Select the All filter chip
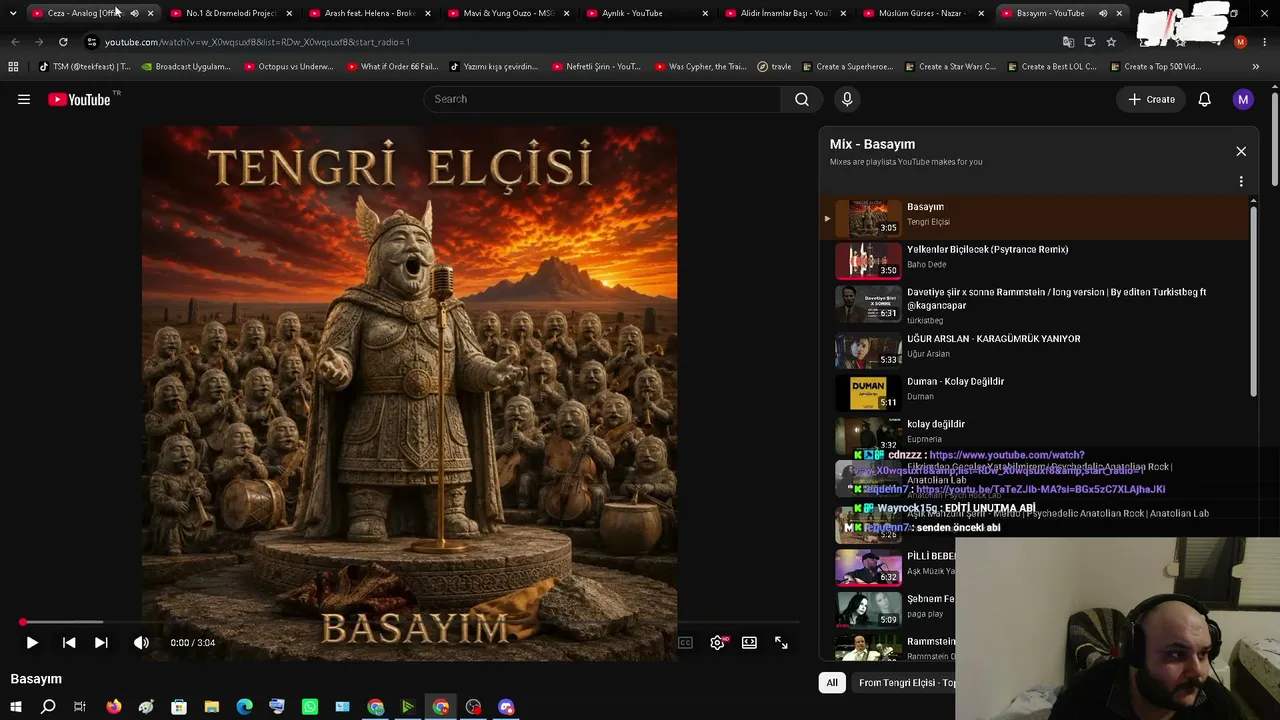 pyautogui.click(x=831, y=682)
